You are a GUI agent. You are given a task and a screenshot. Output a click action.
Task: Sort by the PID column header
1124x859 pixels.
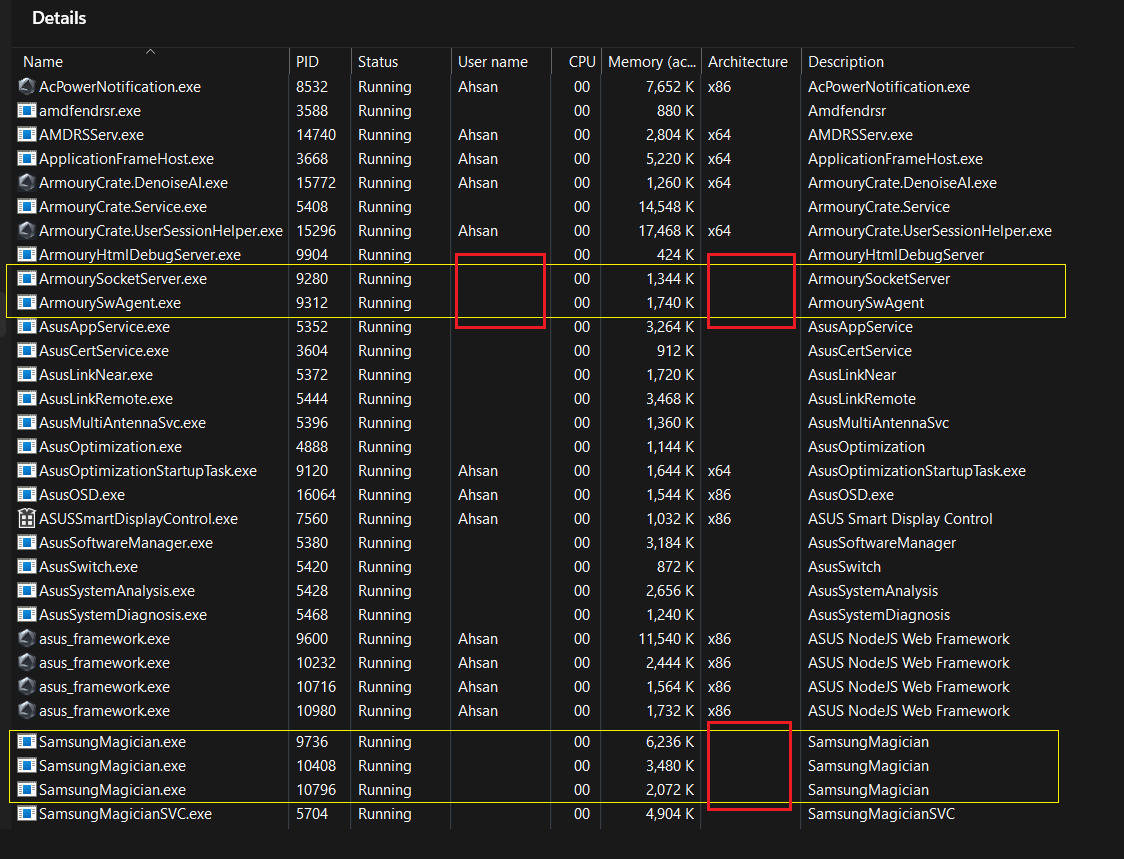pyautogui.click(x=308, y=62)
